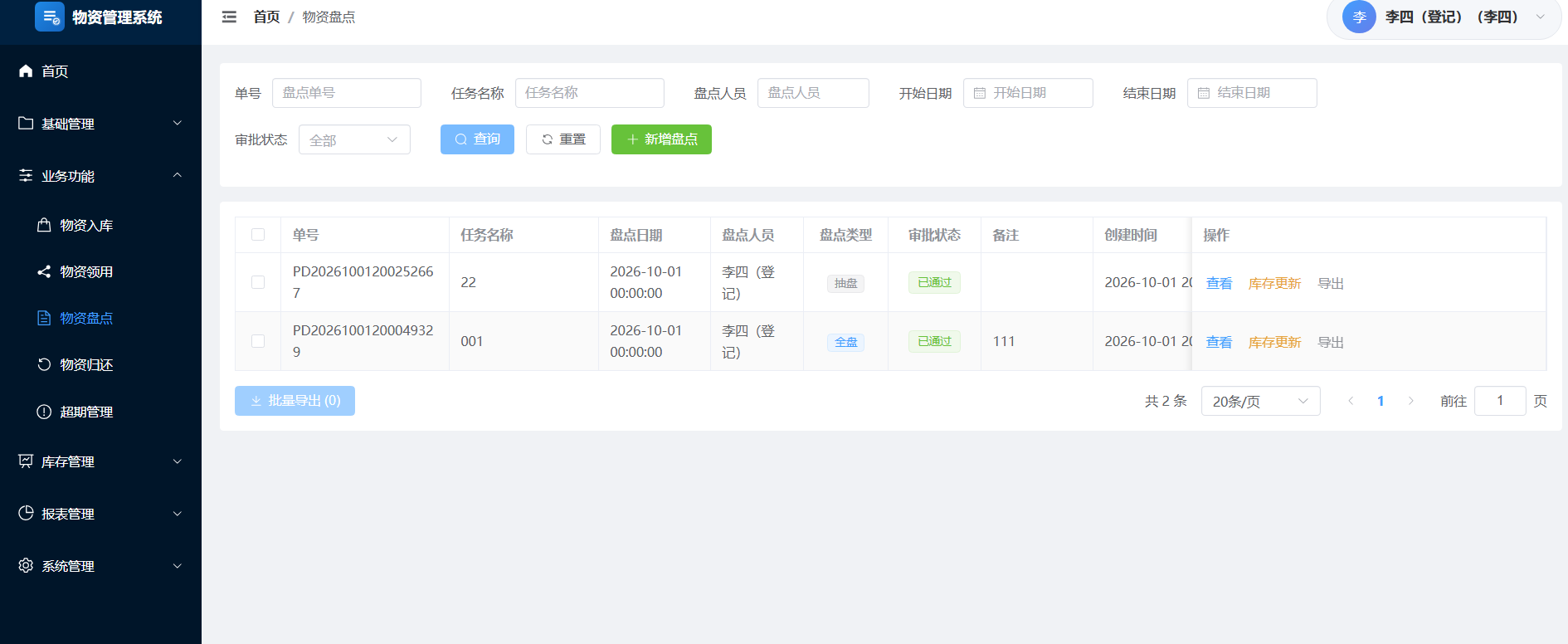1568x644 pixels.
Task: Toggle the sidebar collapse hamburger icon
Action: (230, 17)
